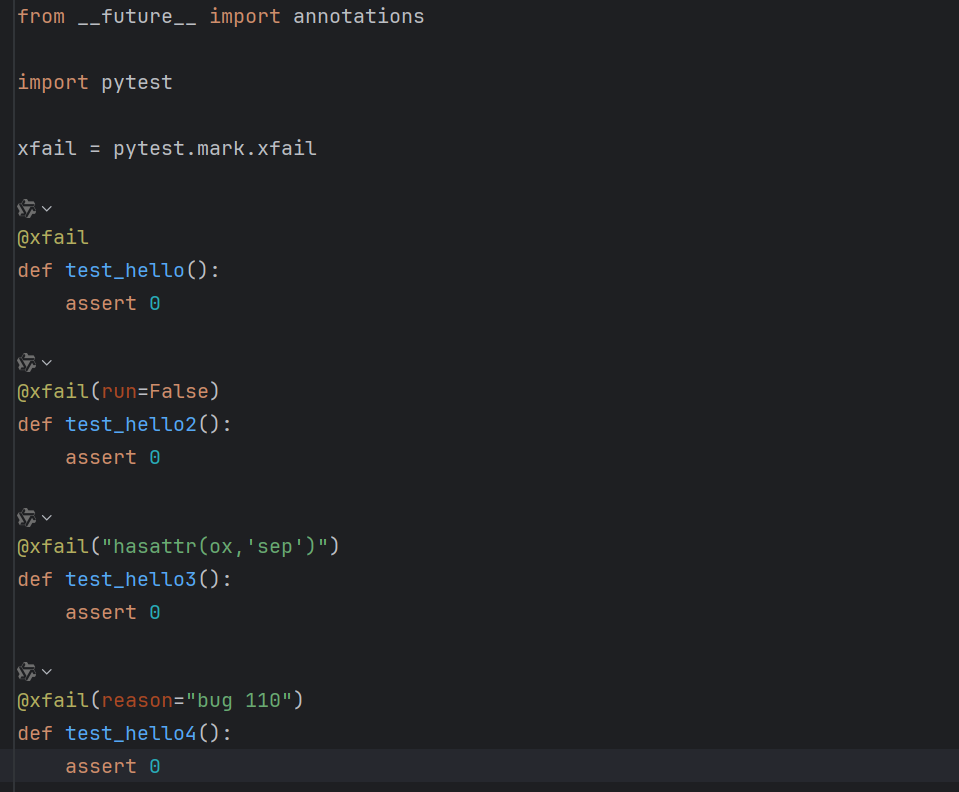The width and height of the screenshot is (959, 792).
Task: Click assert 0 on the highlighted current line
Action: [113, 766]
